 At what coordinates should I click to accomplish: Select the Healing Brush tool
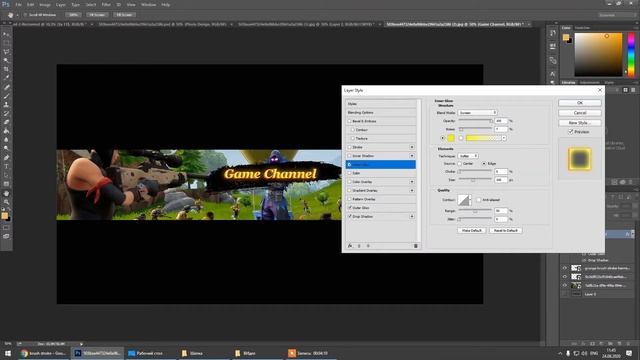click(x=6, y=87)
